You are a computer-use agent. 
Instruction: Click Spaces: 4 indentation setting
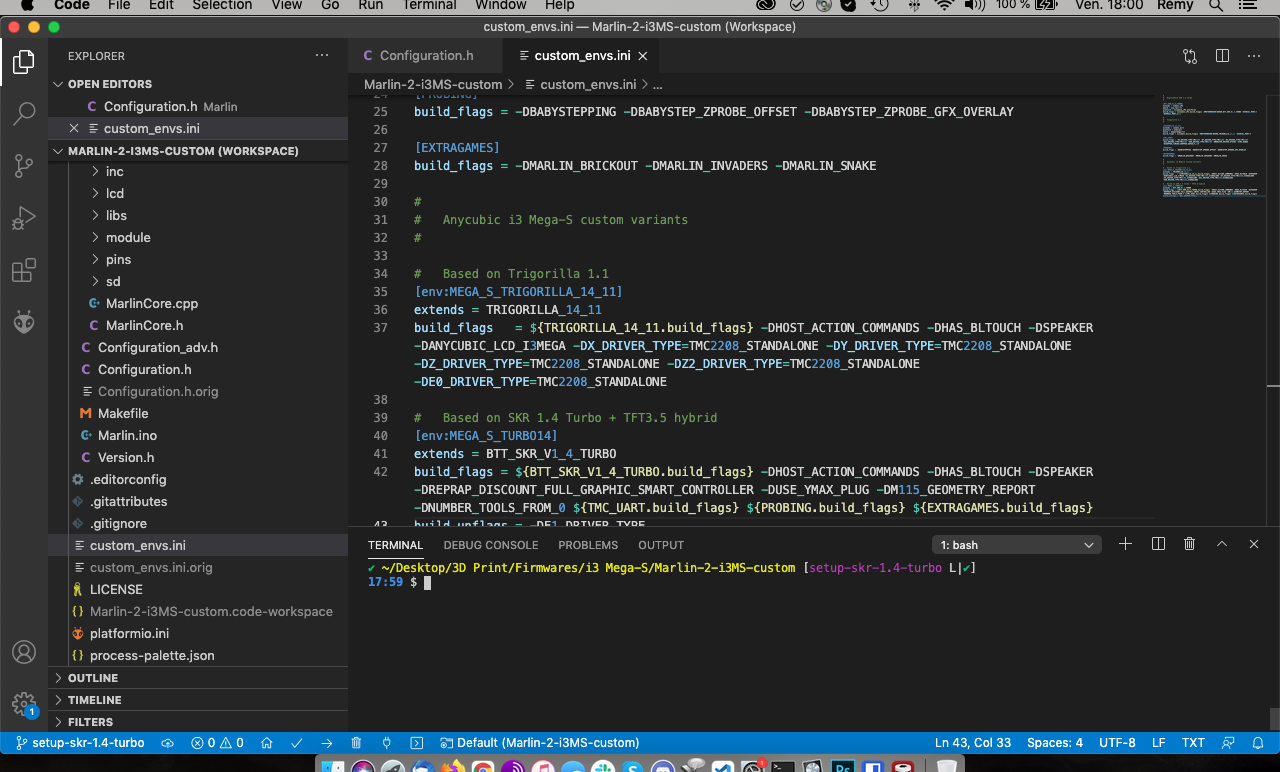tap(1055, 743)
